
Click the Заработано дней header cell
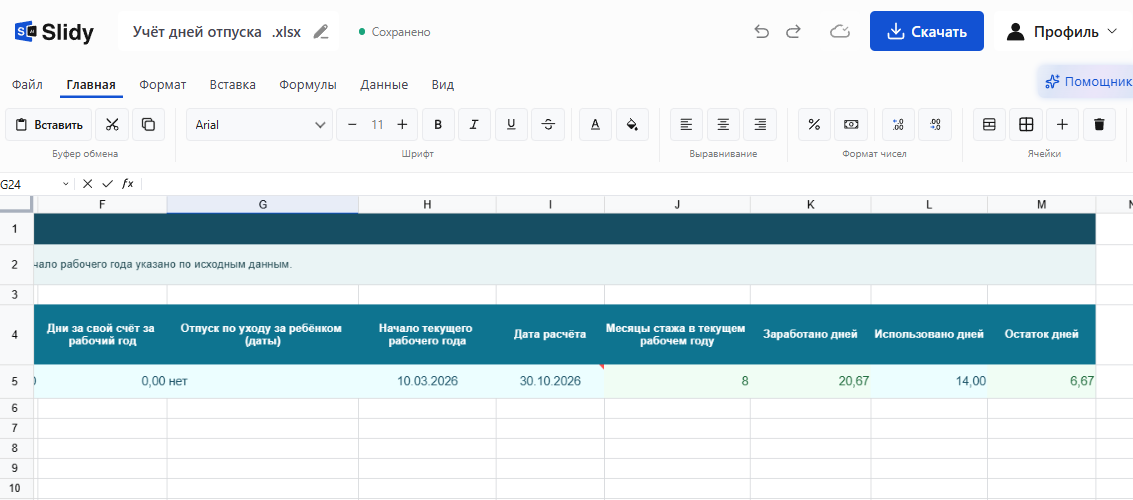[811, 335]
